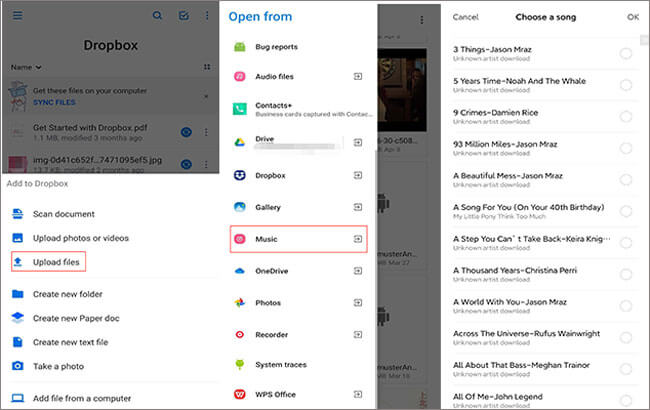Click the song list scrollbar thumb
This screenshot has width=650, height=410.
click(x=644, y=40)
